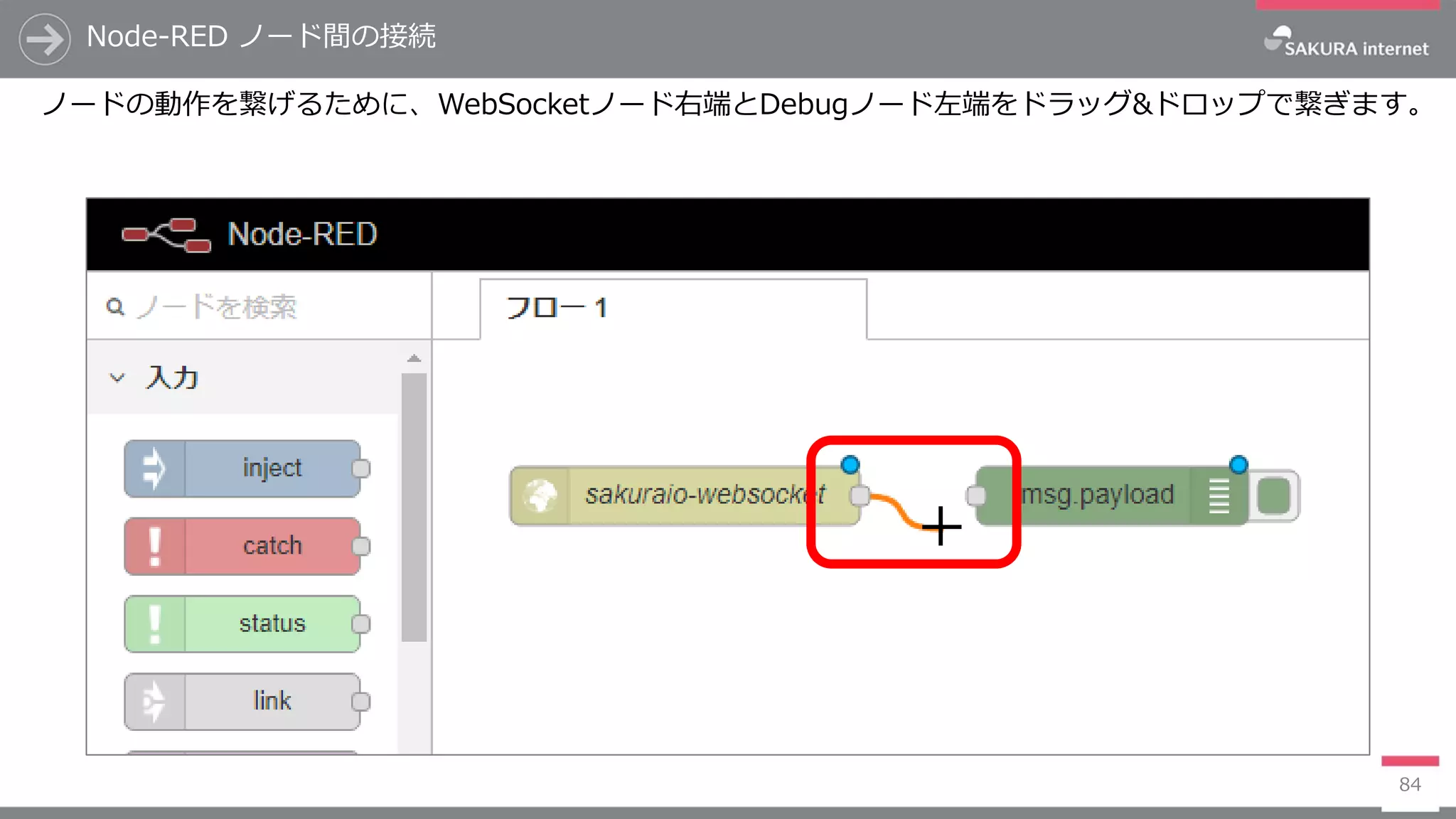Click the Node-RED logo icon
Image resolution: width=1456 pixels, height=819 pixels.
pyautogui.click(x=166, y=235)
